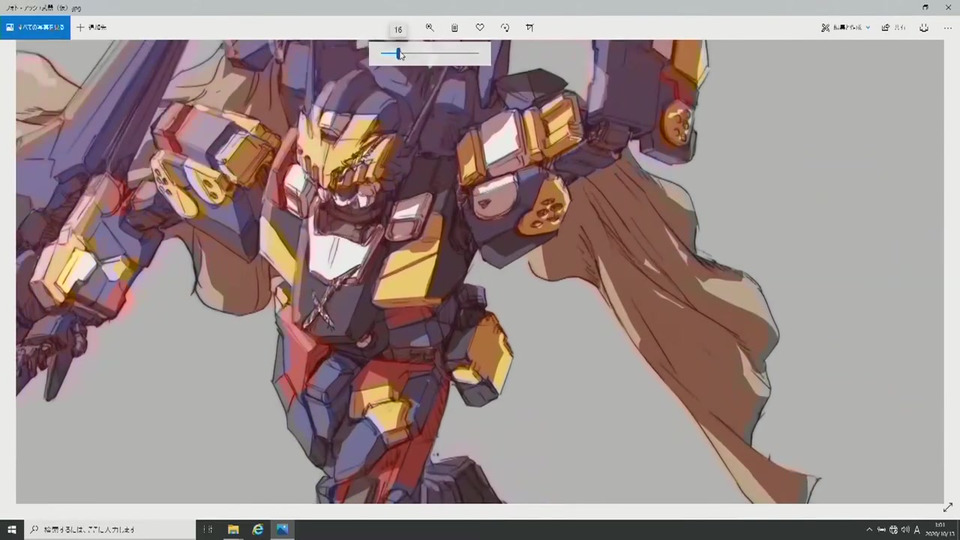Go back to See all photos

click(x=35, y=28)
